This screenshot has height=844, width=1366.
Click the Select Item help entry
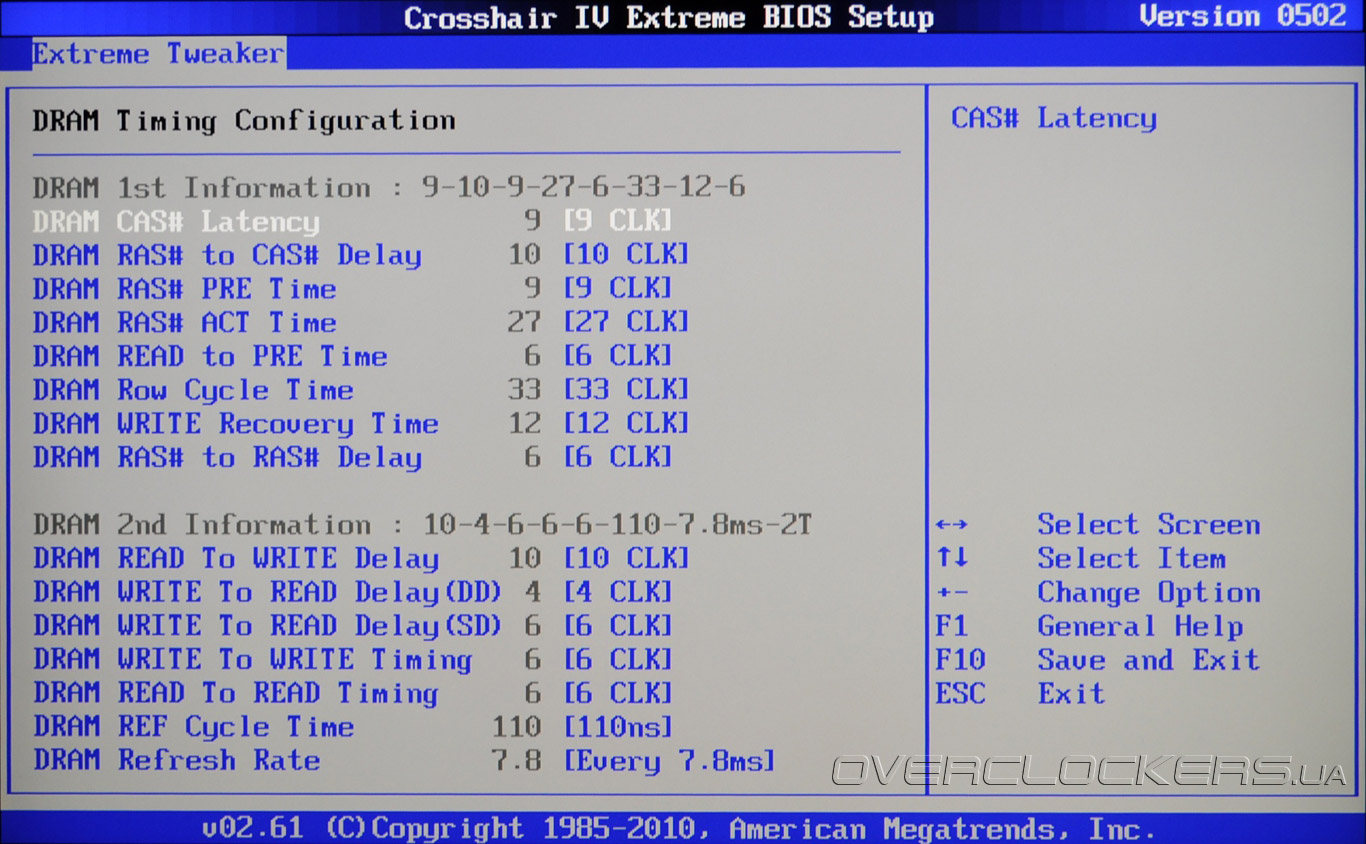1132,559
